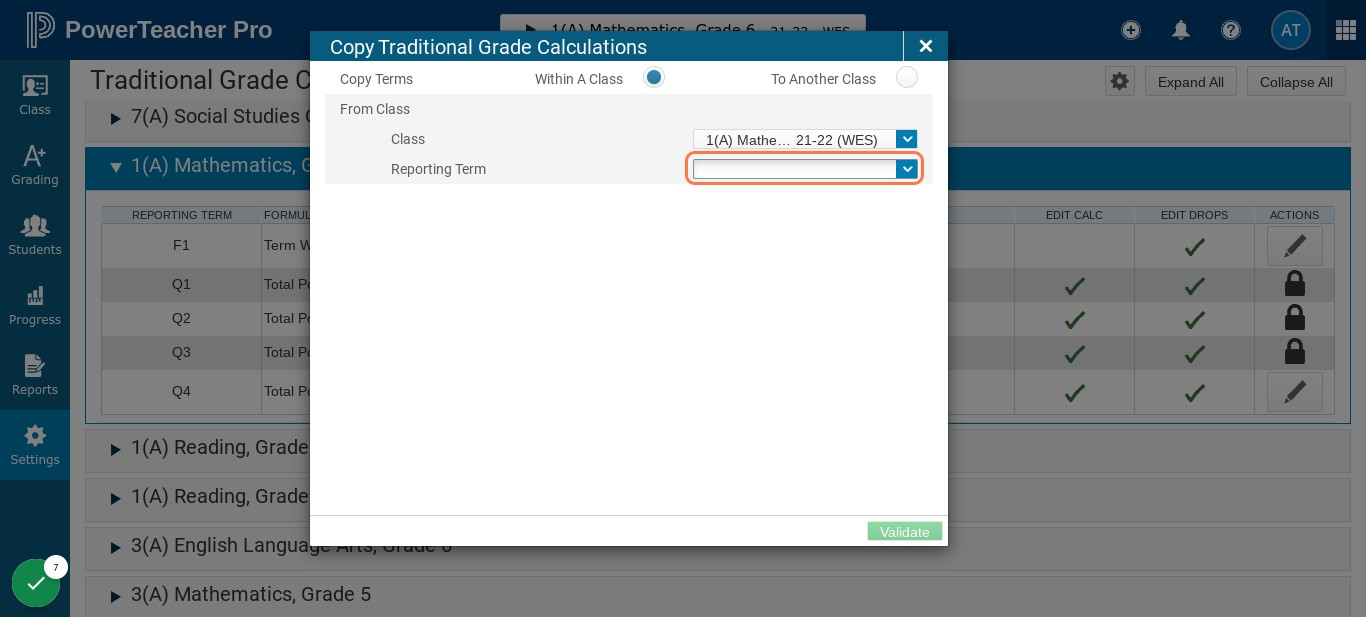Open the Class sidebar section
The height and width of the screenshot is (617, 1366).
(35, 95)
